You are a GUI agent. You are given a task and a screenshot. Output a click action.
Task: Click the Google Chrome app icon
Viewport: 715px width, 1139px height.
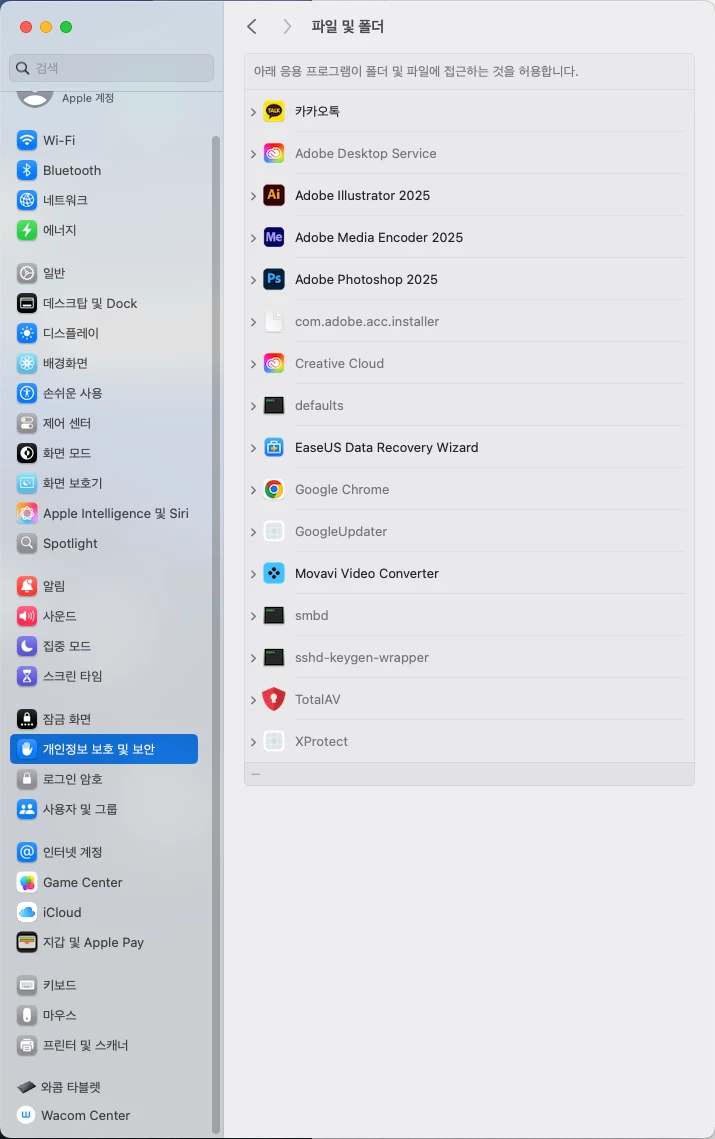coord(274,490)
